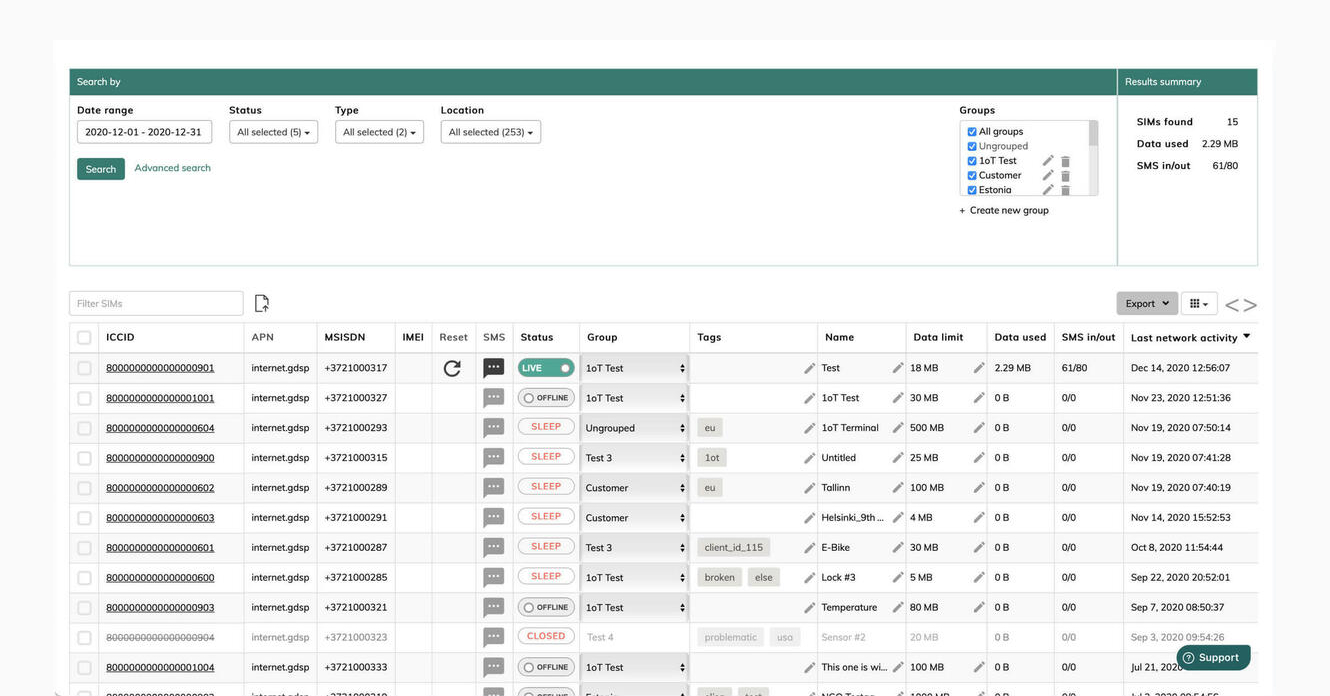Click the Filter SIMs input field
The image size is (1330, 696).
[156, 303]
